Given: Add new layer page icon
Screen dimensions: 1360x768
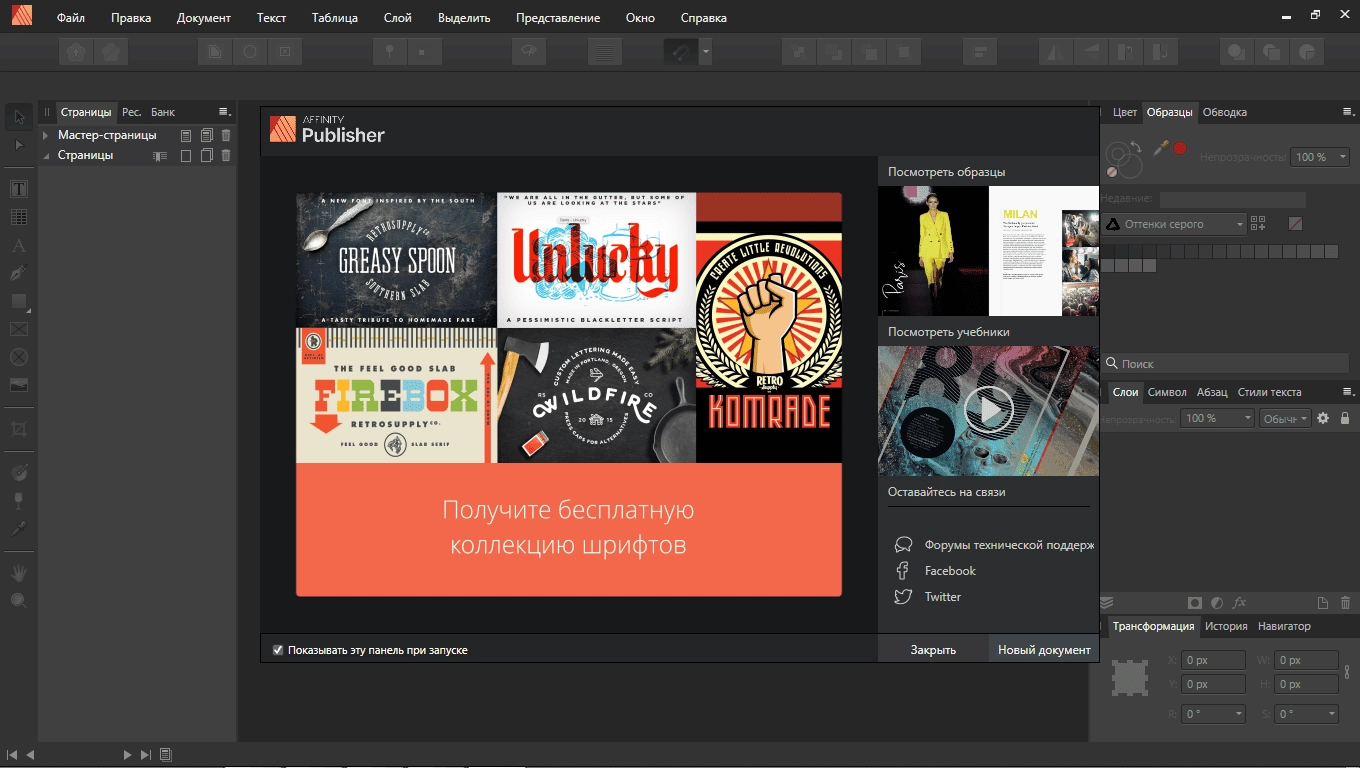Looking at the screenshot, I should click(x=1323, y=602).
